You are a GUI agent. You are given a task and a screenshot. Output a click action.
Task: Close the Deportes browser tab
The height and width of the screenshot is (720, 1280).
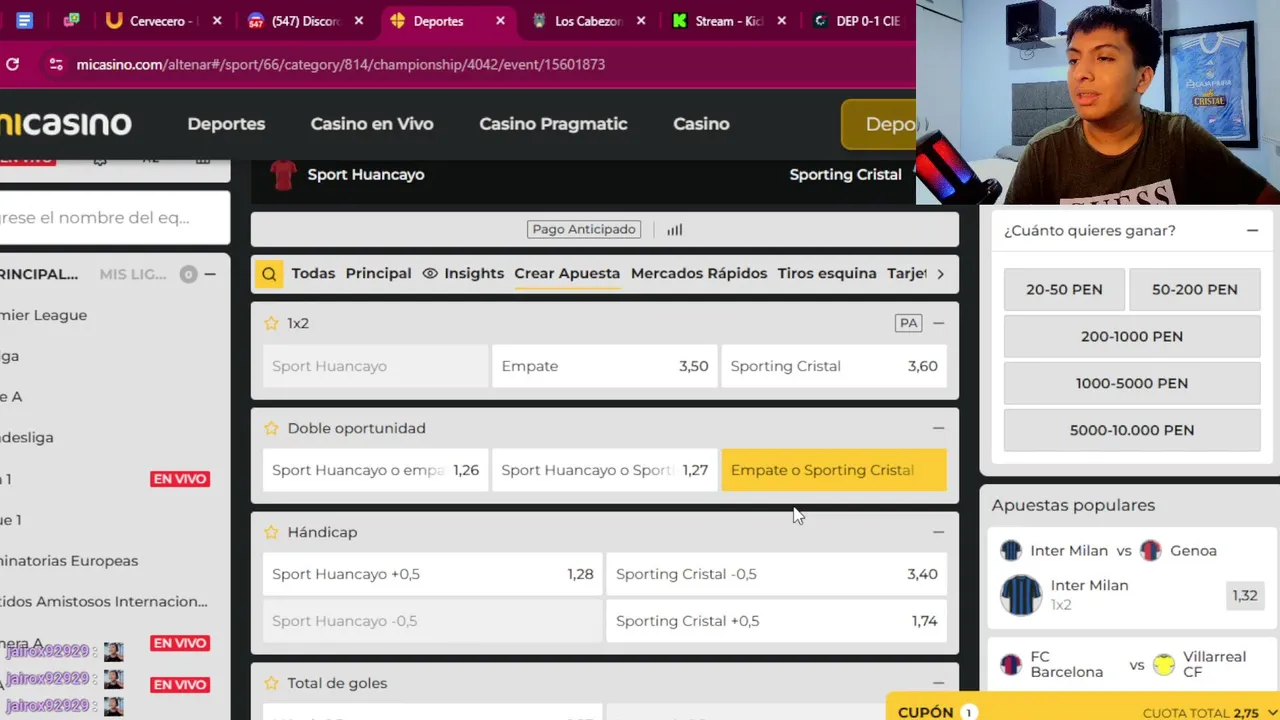(500, 20)
